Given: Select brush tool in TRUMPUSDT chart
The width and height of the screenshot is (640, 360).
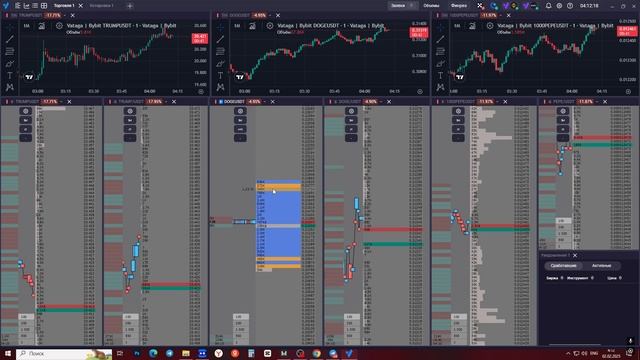Looking at the screenshot, I should pyautogui.click(x=10, y=64).
